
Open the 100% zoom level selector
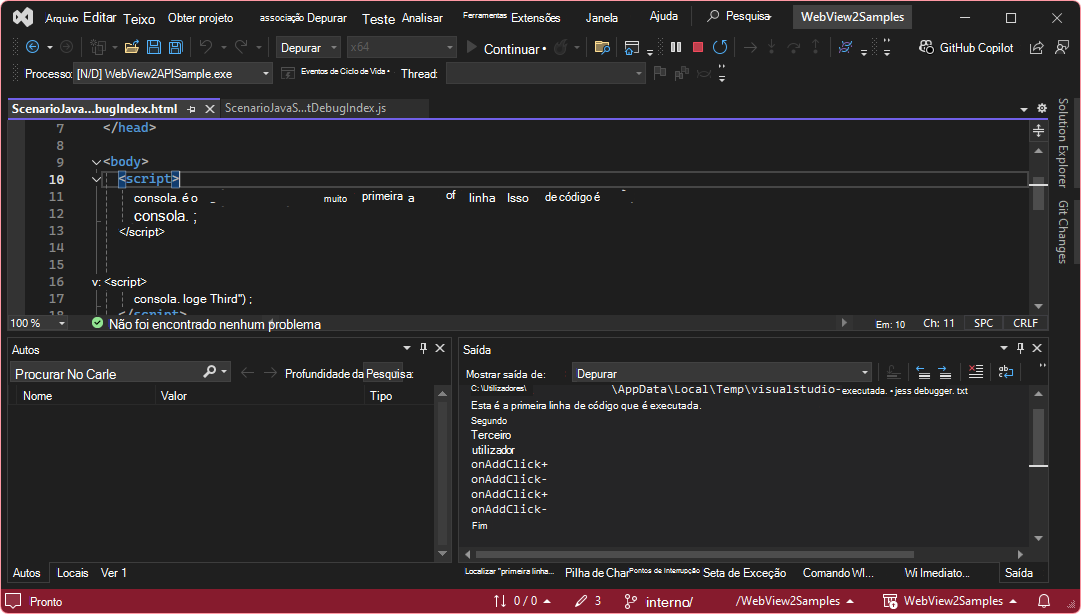37,323
